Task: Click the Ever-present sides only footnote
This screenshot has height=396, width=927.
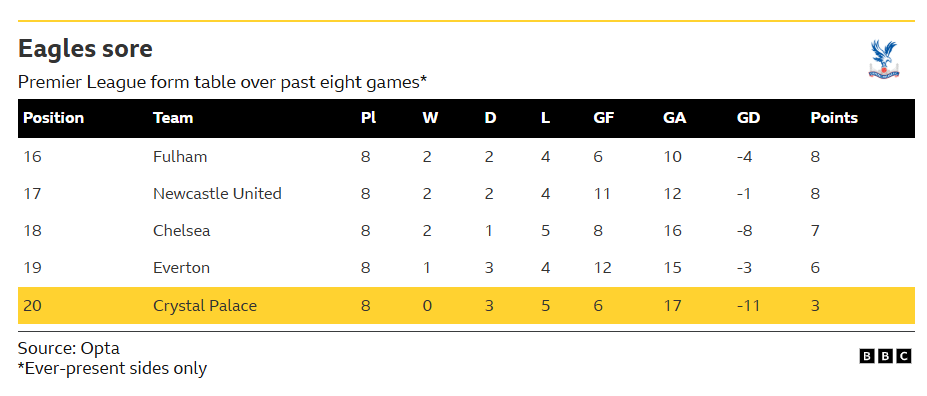Action: point(112,369)
